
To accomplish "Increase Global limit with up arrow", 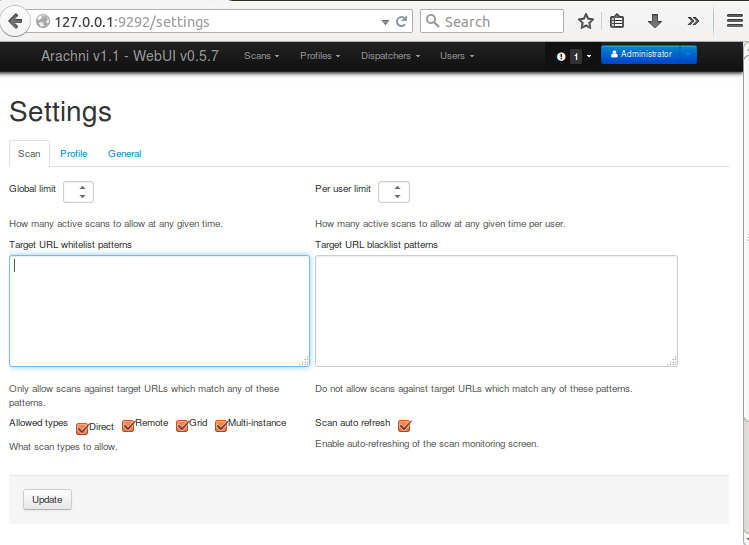I will pyautogui.click(x=83, y=188).
